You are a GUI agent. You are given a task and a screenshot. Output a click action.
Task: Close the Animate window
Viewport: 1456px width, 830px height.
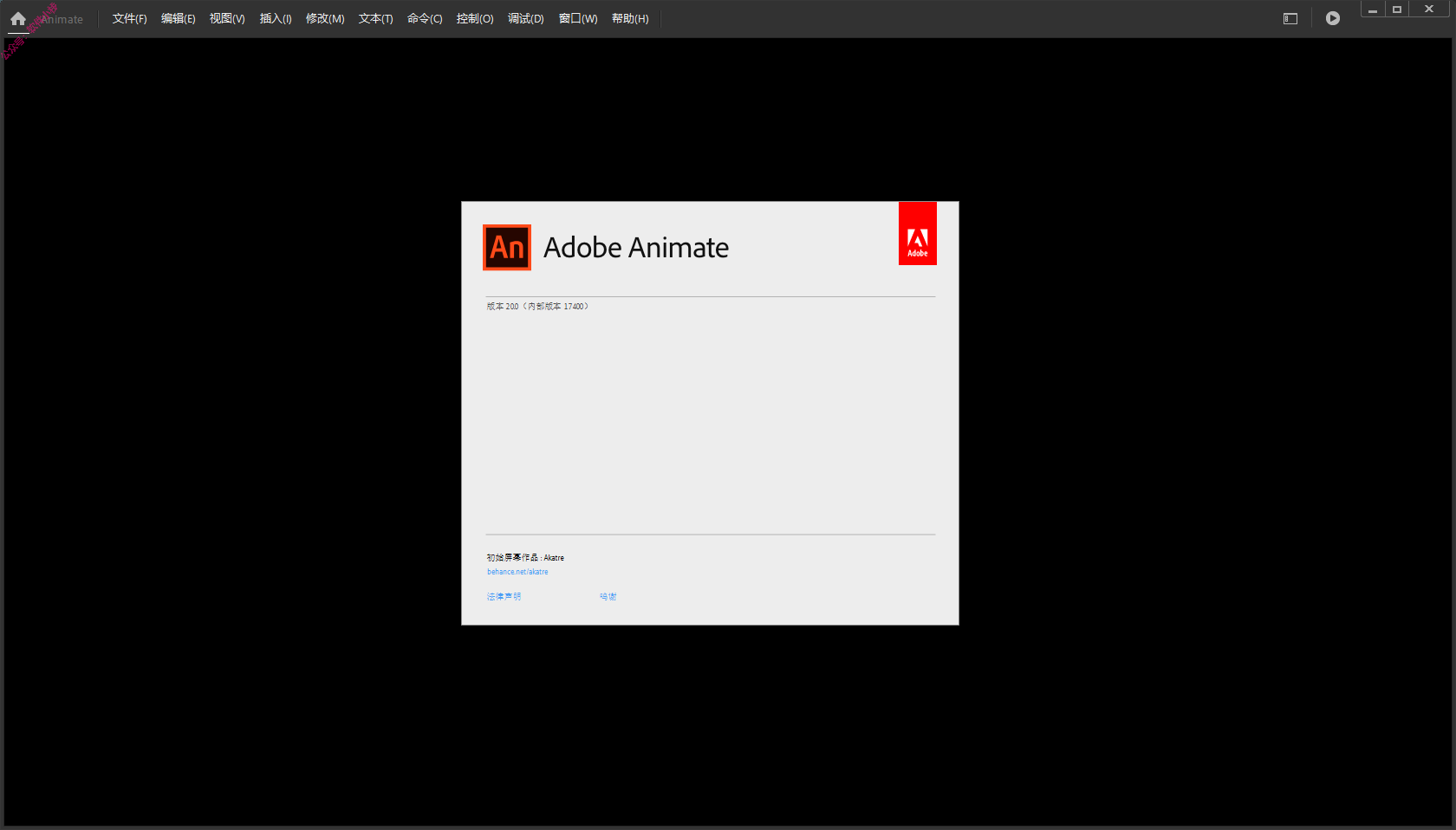pyautogui.click(x=1429, y=10)
